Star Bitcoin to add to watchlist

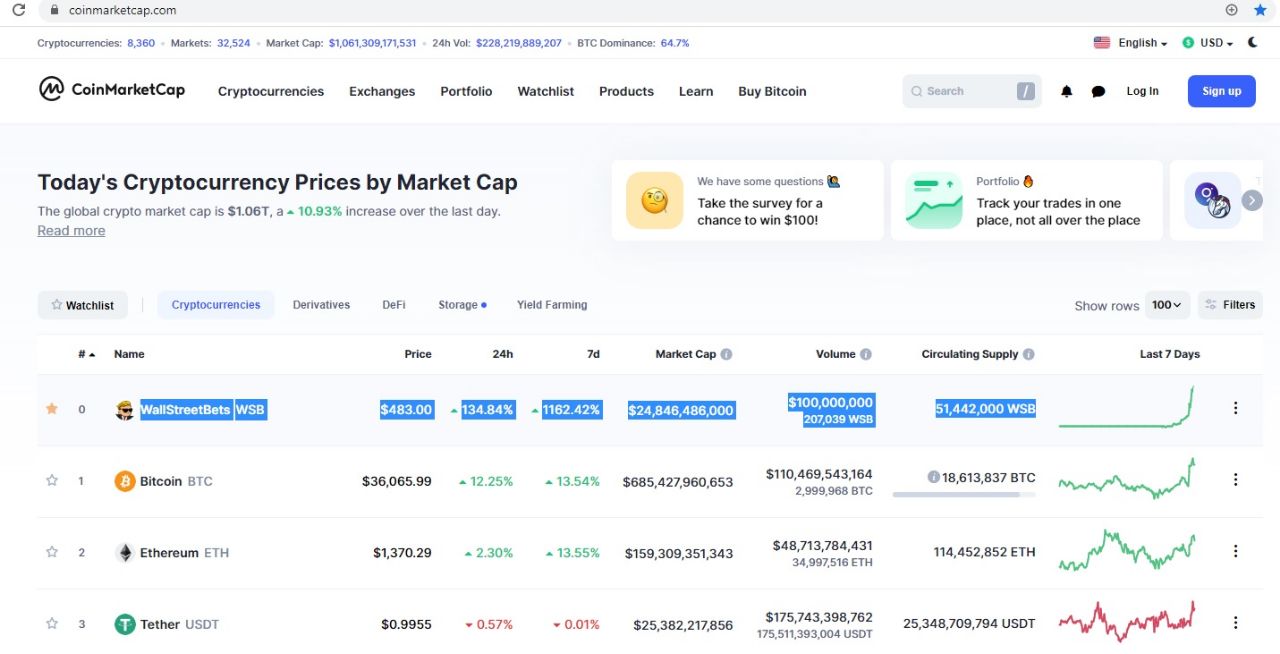pos(52,480)
